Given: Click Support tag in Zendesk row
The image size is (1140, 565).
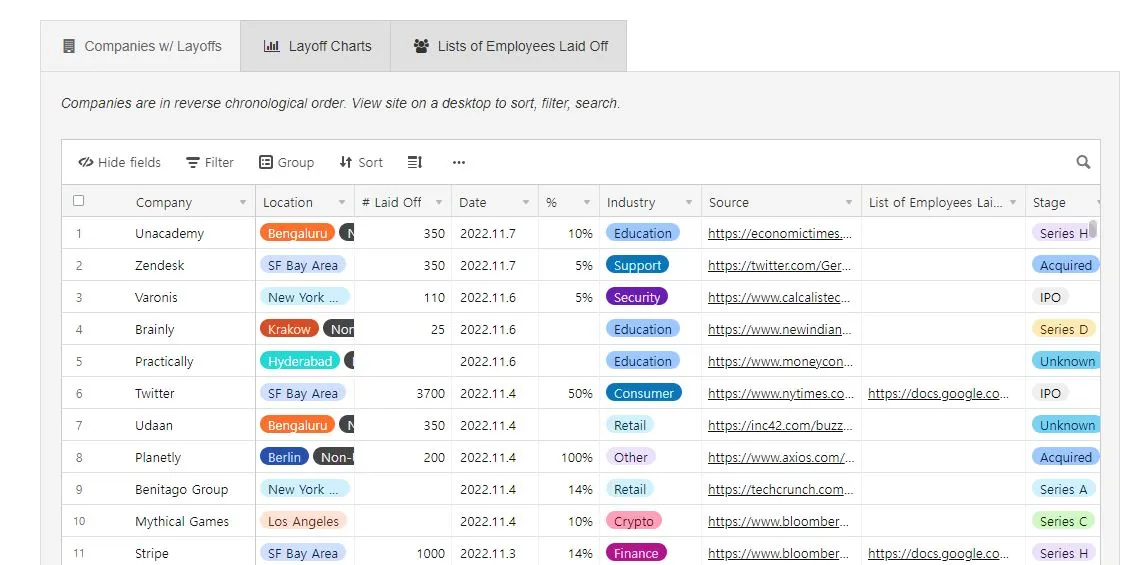Looking at the screenshot, I should coord(637,265).
